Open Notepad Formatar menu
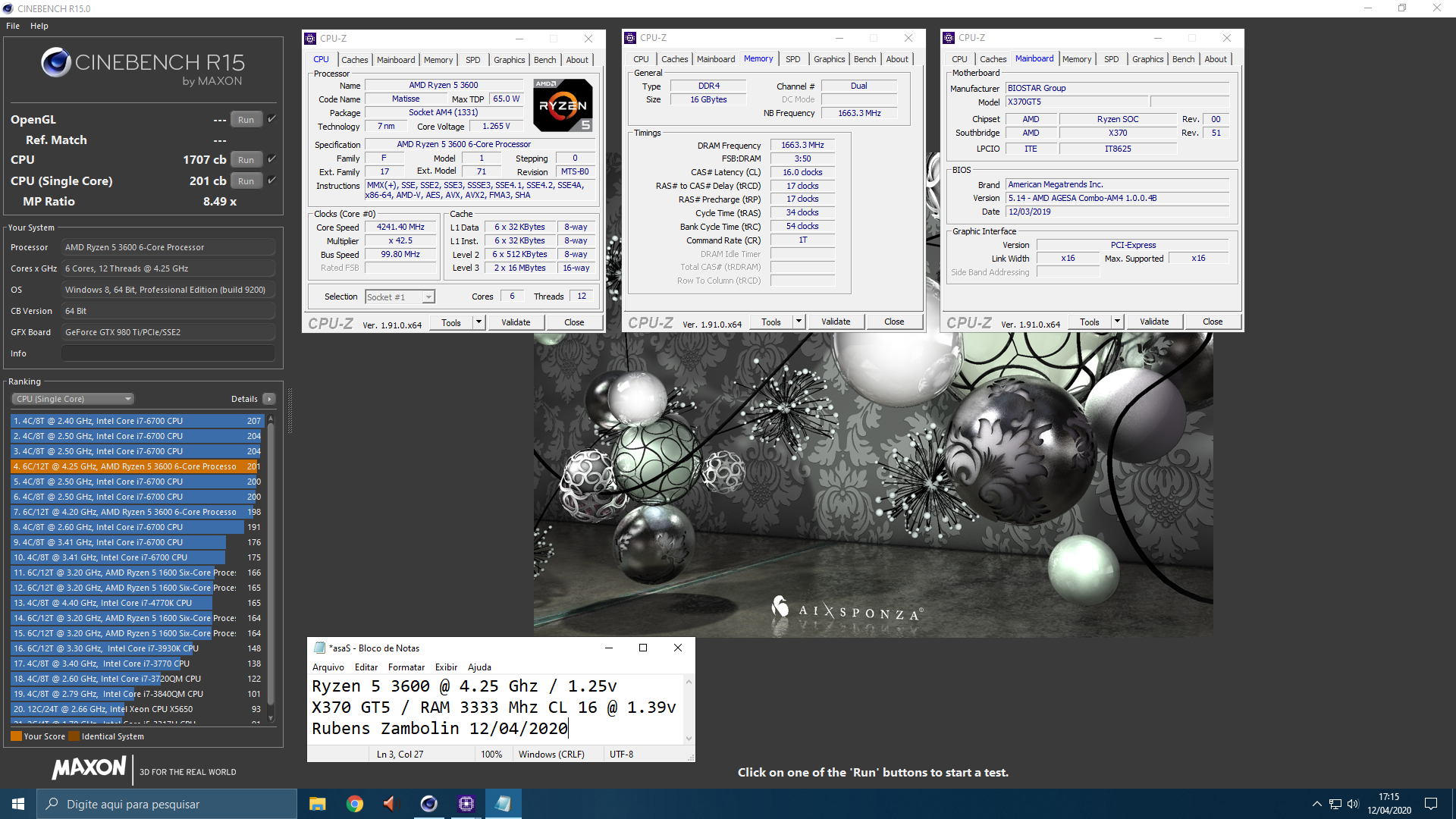This screenshot has height=819, width=1456. (x=406, y=667)
